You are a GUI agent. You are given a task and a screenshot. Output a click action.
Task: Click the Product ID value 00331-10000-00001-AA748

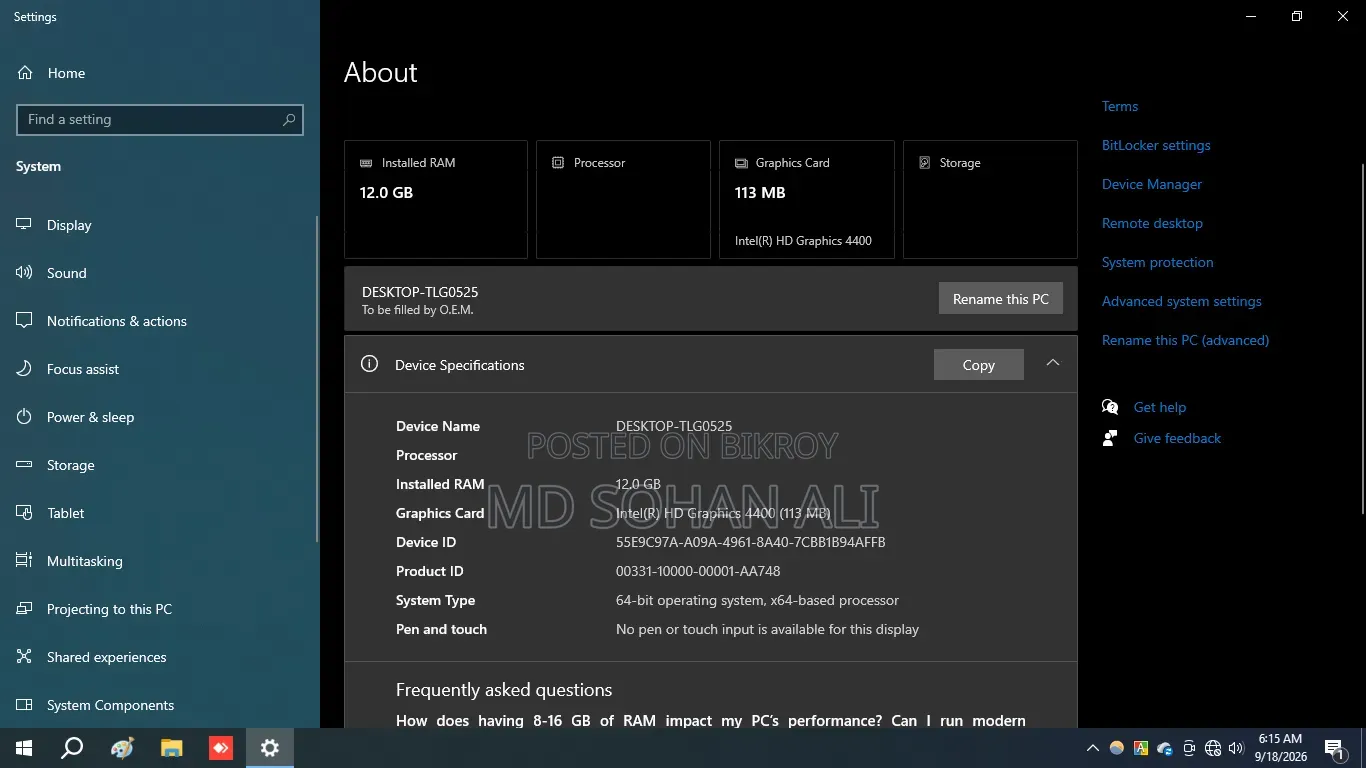tap(698, 571)
